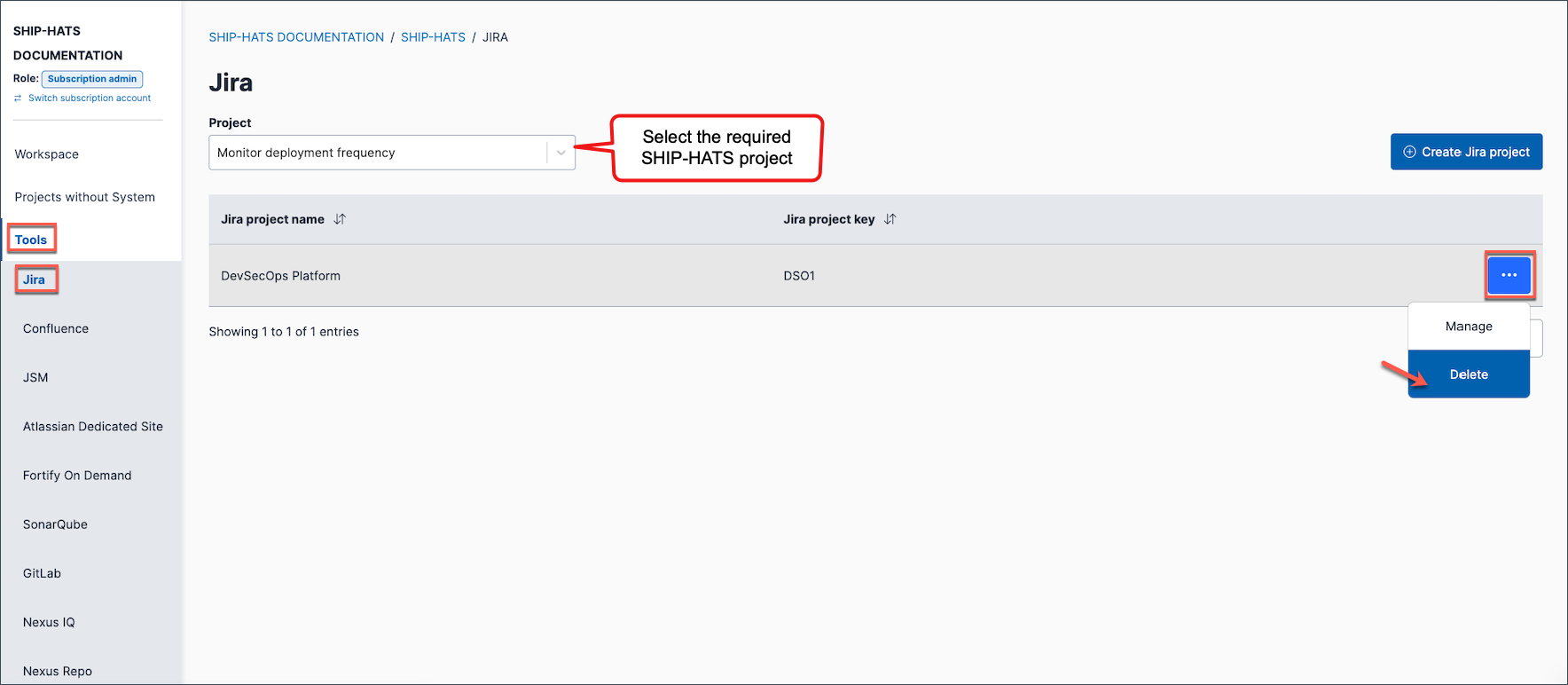Viewport: 1568px width, 685px height.
Task: Open Nexus IQ in the sidebar
Action: (49, 622)
